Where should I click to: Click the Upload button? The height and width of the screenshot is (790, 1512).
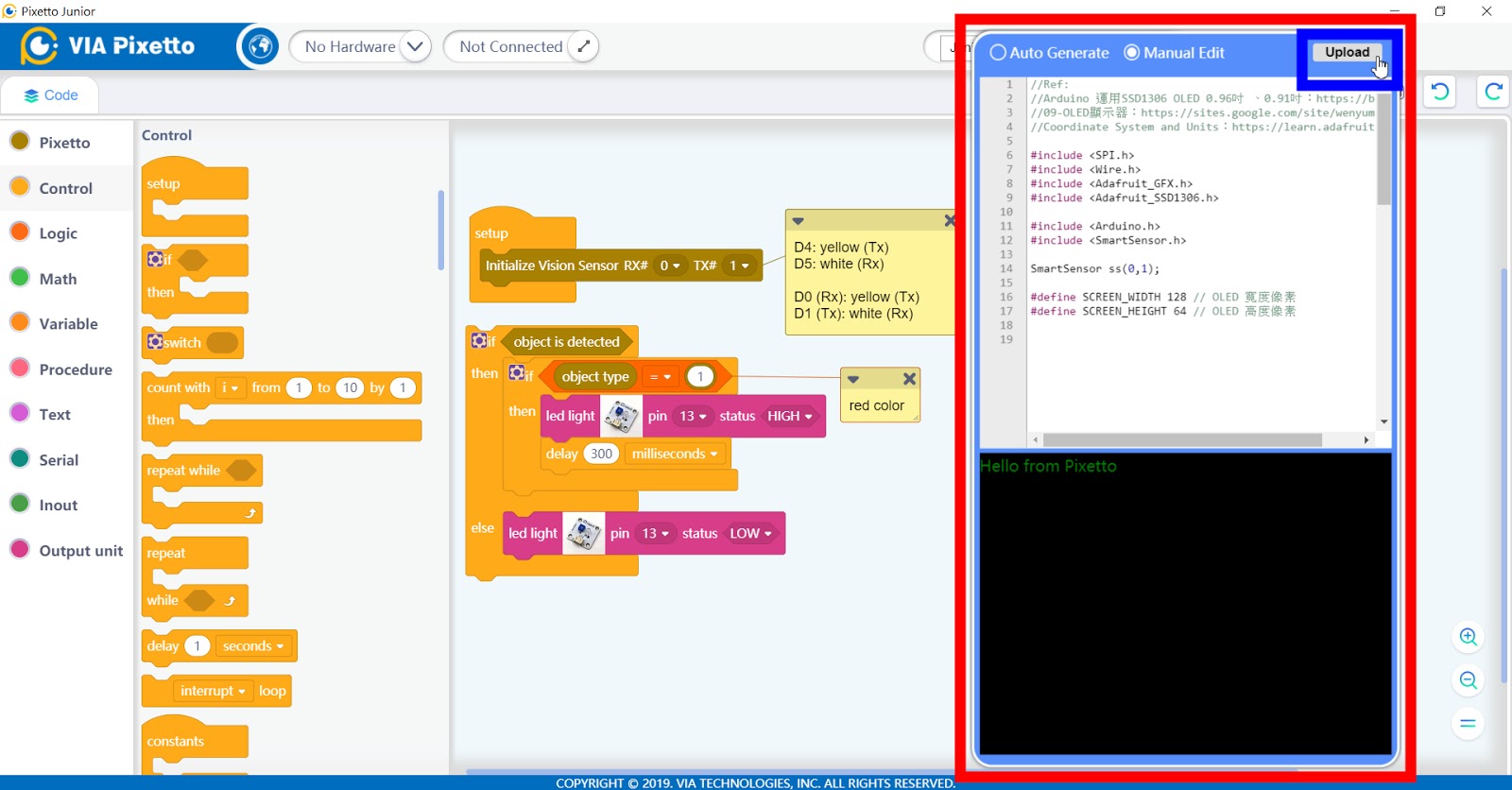tap(1347, 53)
